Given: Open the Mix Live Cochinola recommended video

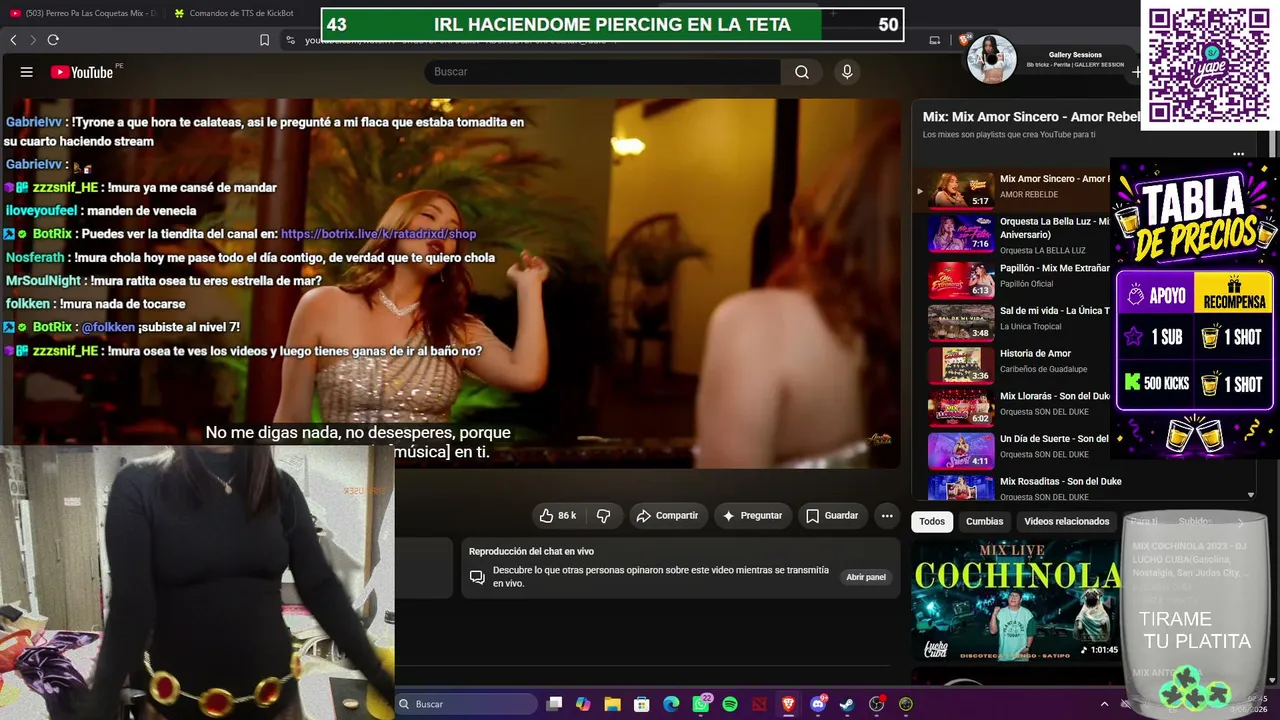Looking at the screenshot, I should coord(1016,600).
